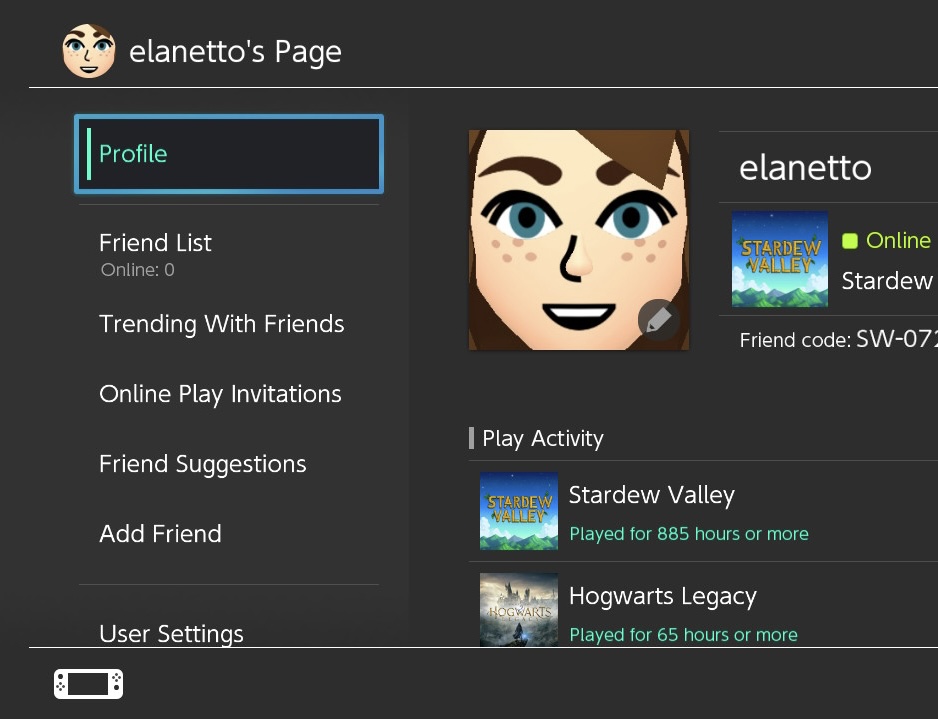Click Stardew Valley thumbnail in Play Activity
938x719 pixels.
pyautogui.click(x=519, y=511)
